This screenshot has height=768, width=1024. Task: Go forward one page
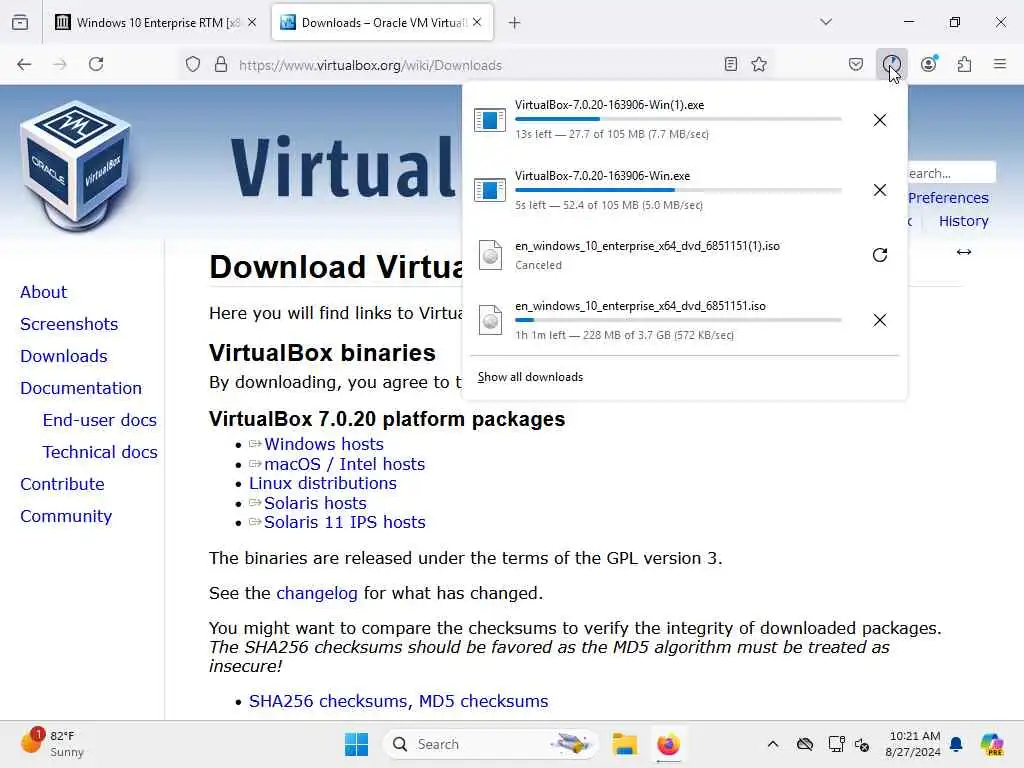pos(60,64)
